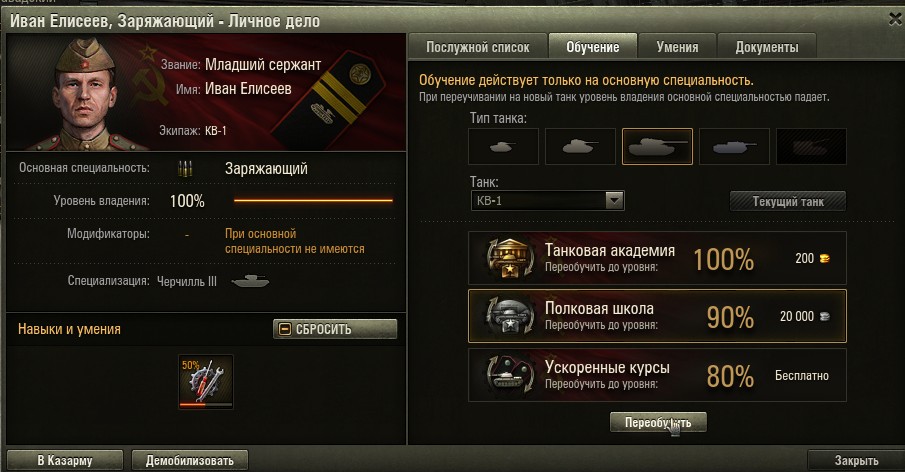
Task: Select the tank destroyer type icon
Action: (734, 147)
